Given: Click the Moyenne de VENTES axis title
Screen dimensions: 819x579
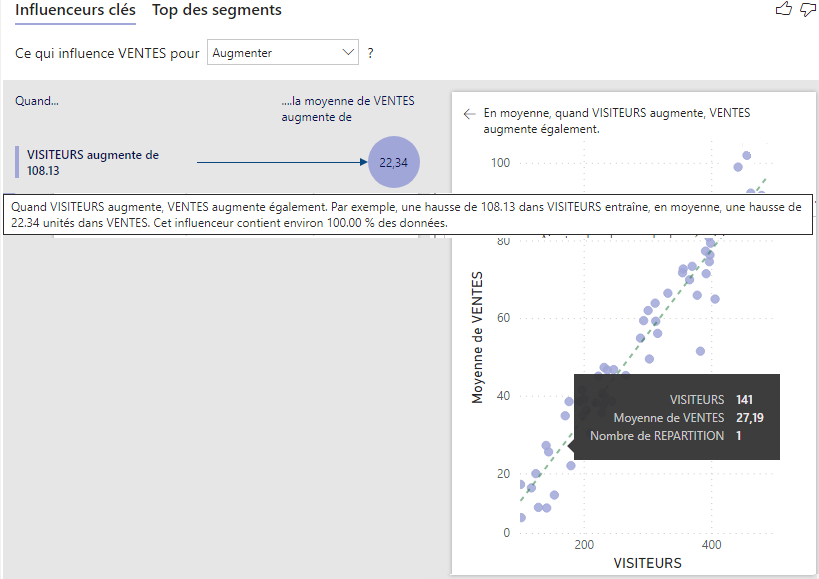Looking at the screenshot, I should pos(477,337).
